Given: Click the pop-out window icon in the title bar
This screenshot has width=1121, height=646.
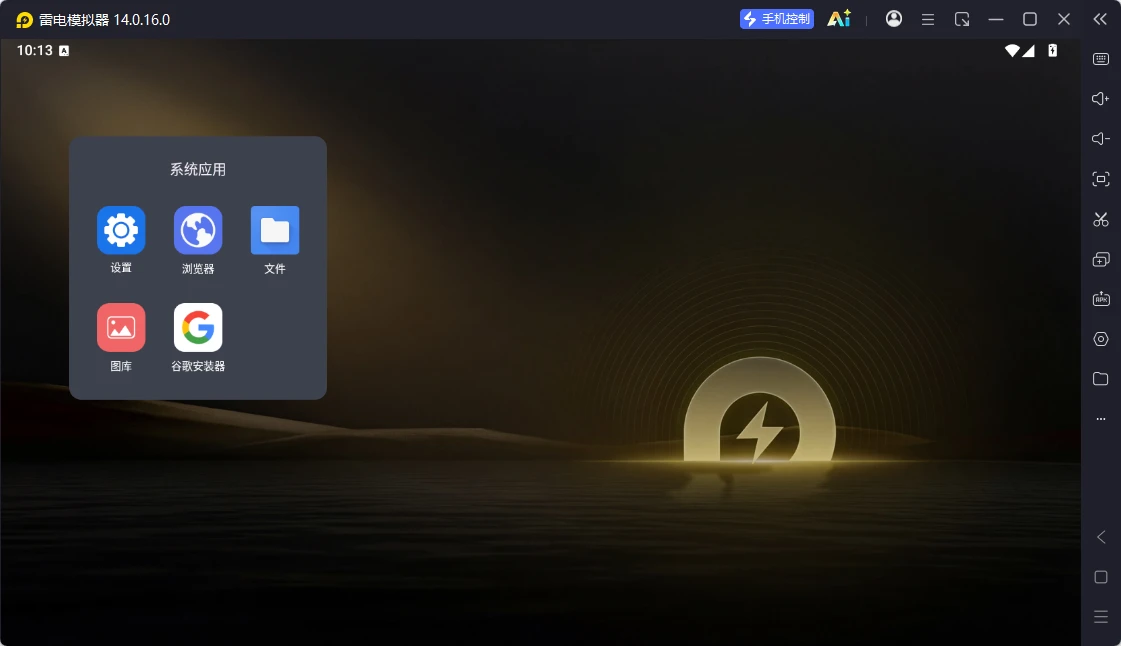Looking at the screenshot, I should [x=962, y=19].
